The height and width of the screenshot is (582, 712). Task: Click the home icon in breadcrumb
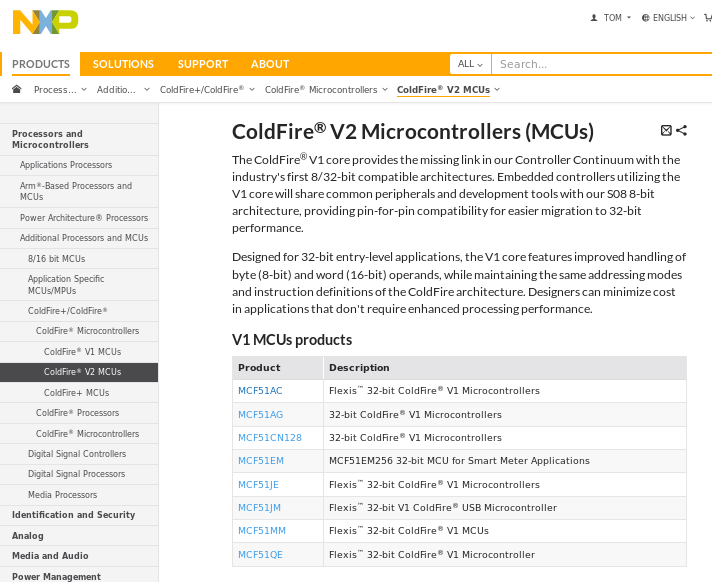(16, 89)
